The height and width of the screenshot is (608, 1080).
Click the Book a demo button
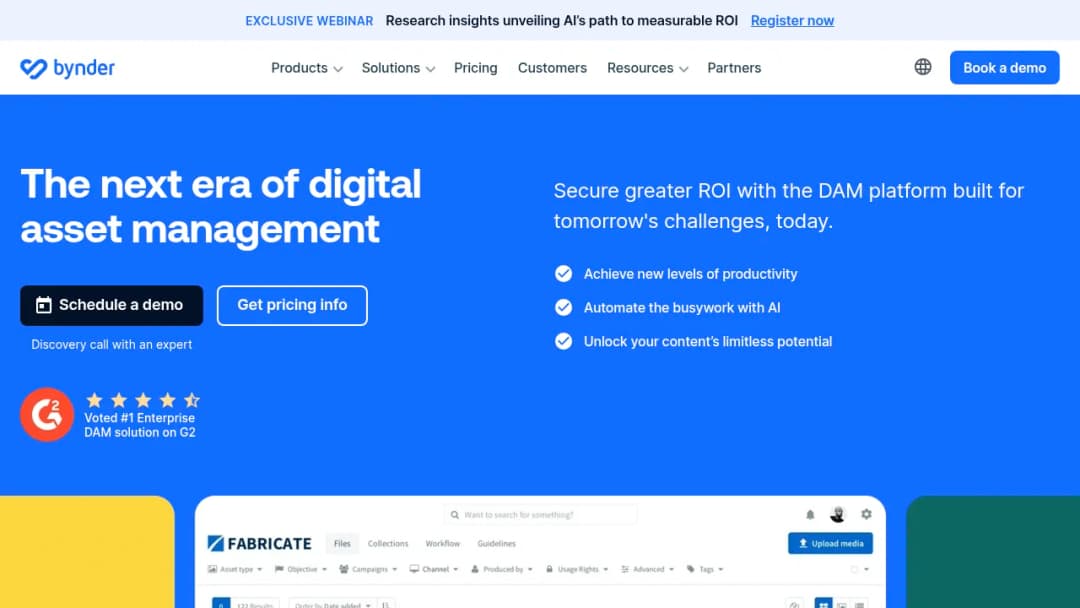point(1004,67)
